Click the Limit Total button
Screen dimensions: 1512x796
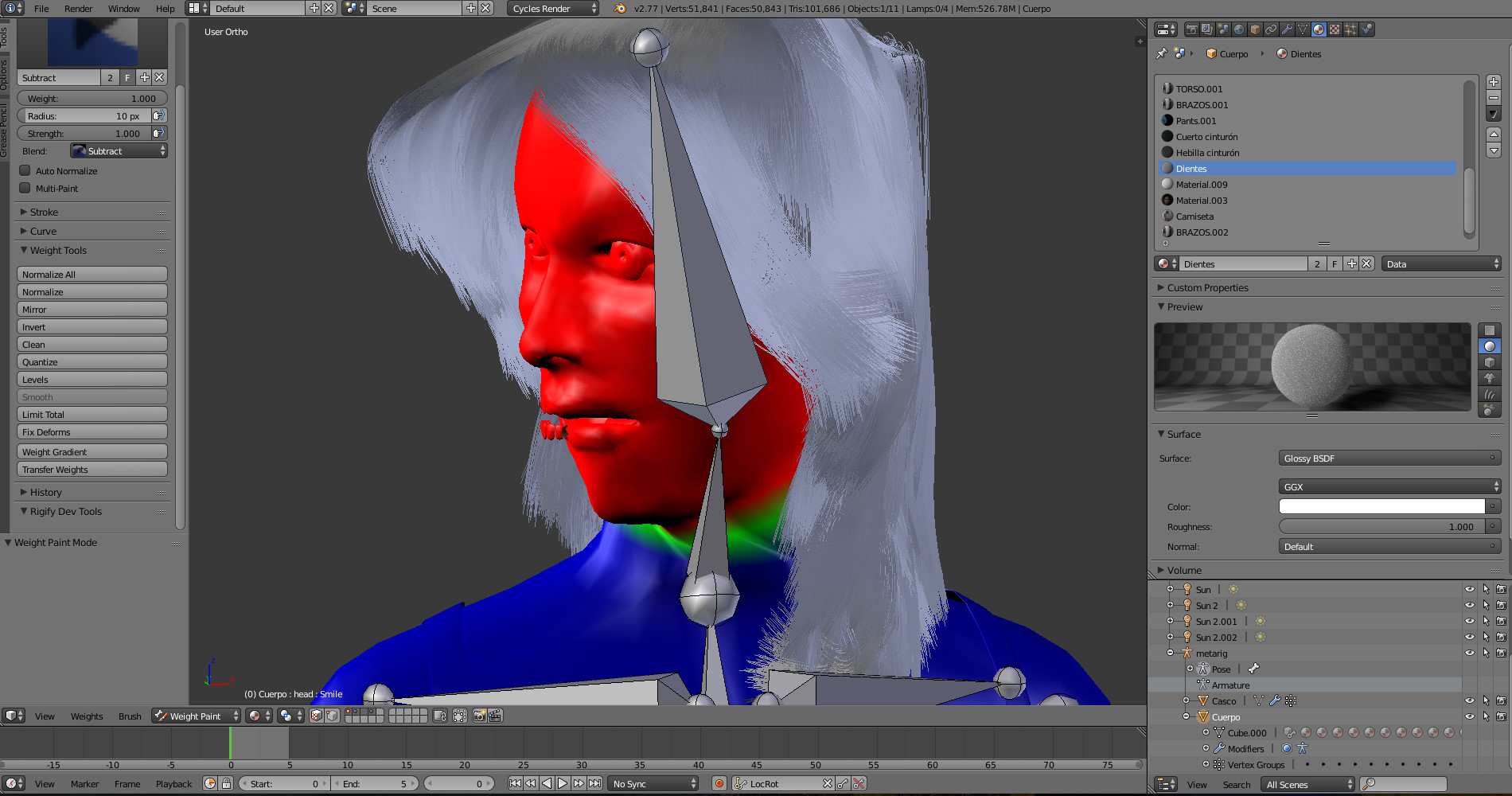(x=92, y=414)
